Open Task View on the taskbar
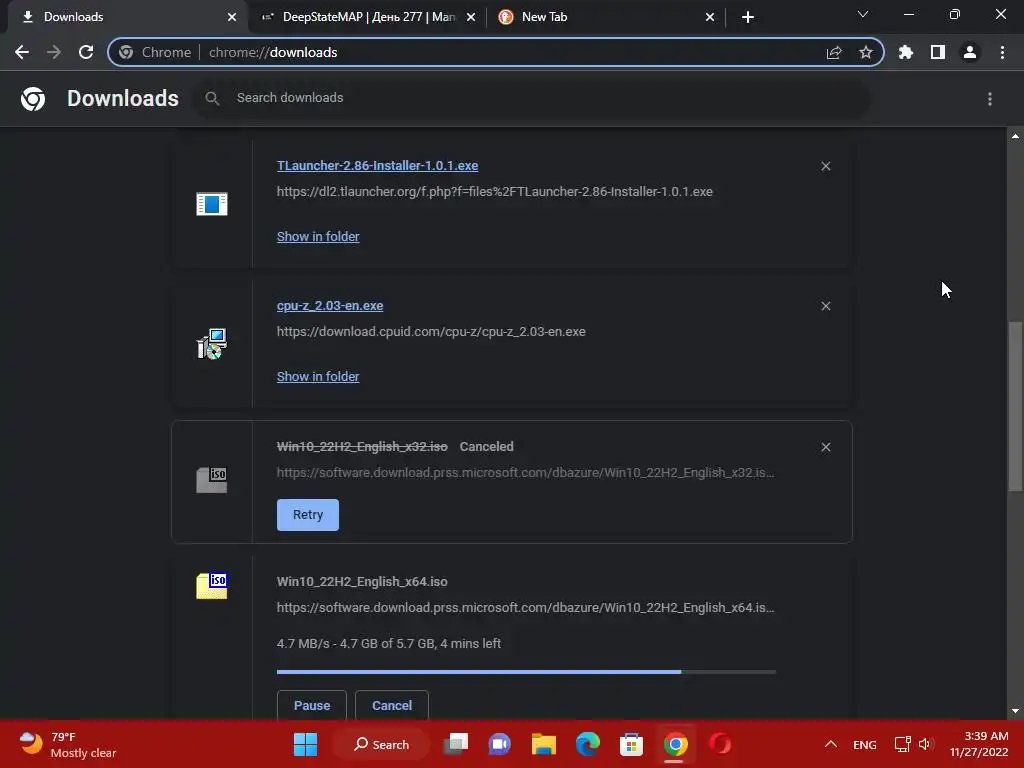Viewport: 1024px width, 768px height. 456,744
